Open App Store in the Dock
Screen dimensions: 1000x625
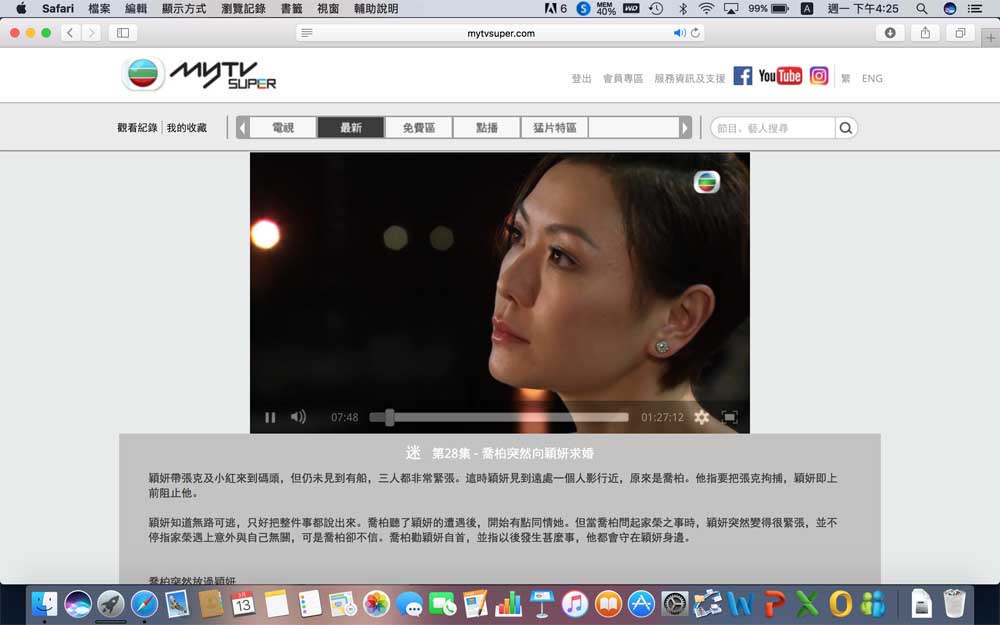click(641, 603)
